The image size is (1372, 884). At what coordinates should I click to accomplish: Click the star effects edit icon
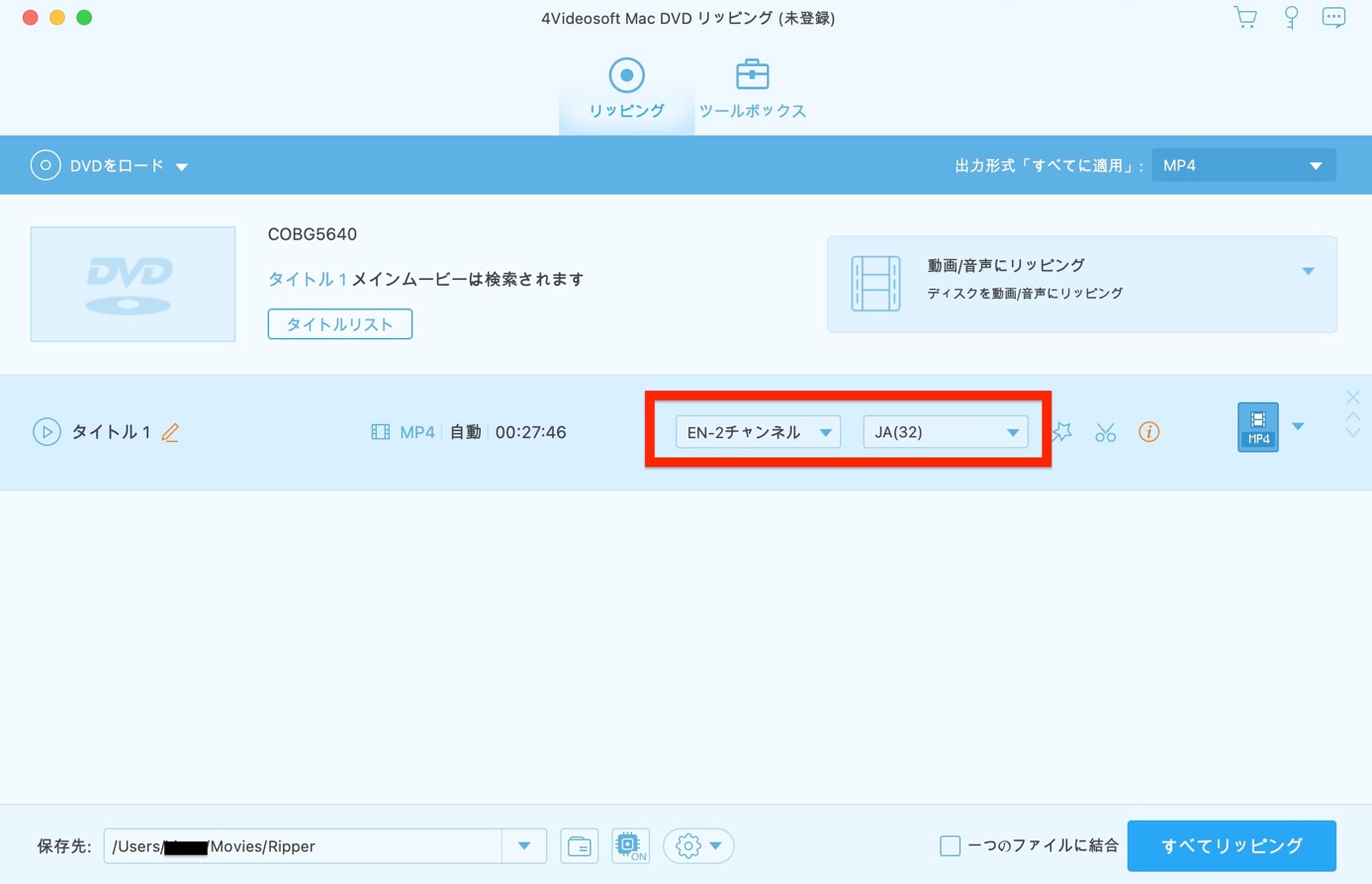[x=1062, y=432]
